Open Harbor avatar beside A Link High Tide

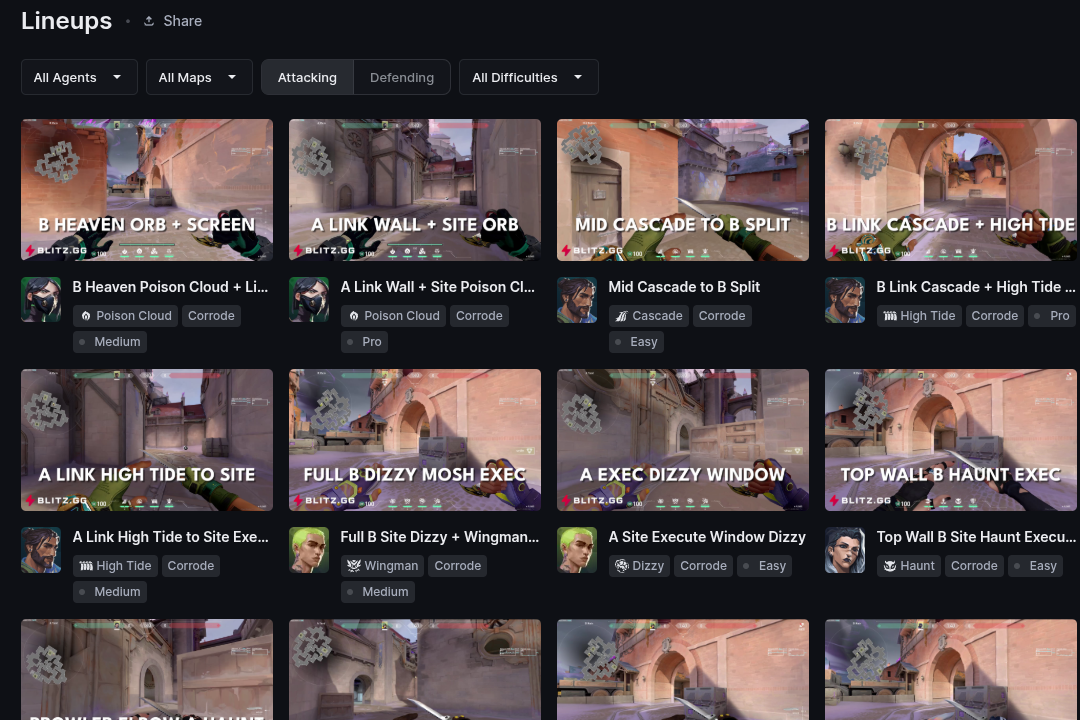coord(41,550)
